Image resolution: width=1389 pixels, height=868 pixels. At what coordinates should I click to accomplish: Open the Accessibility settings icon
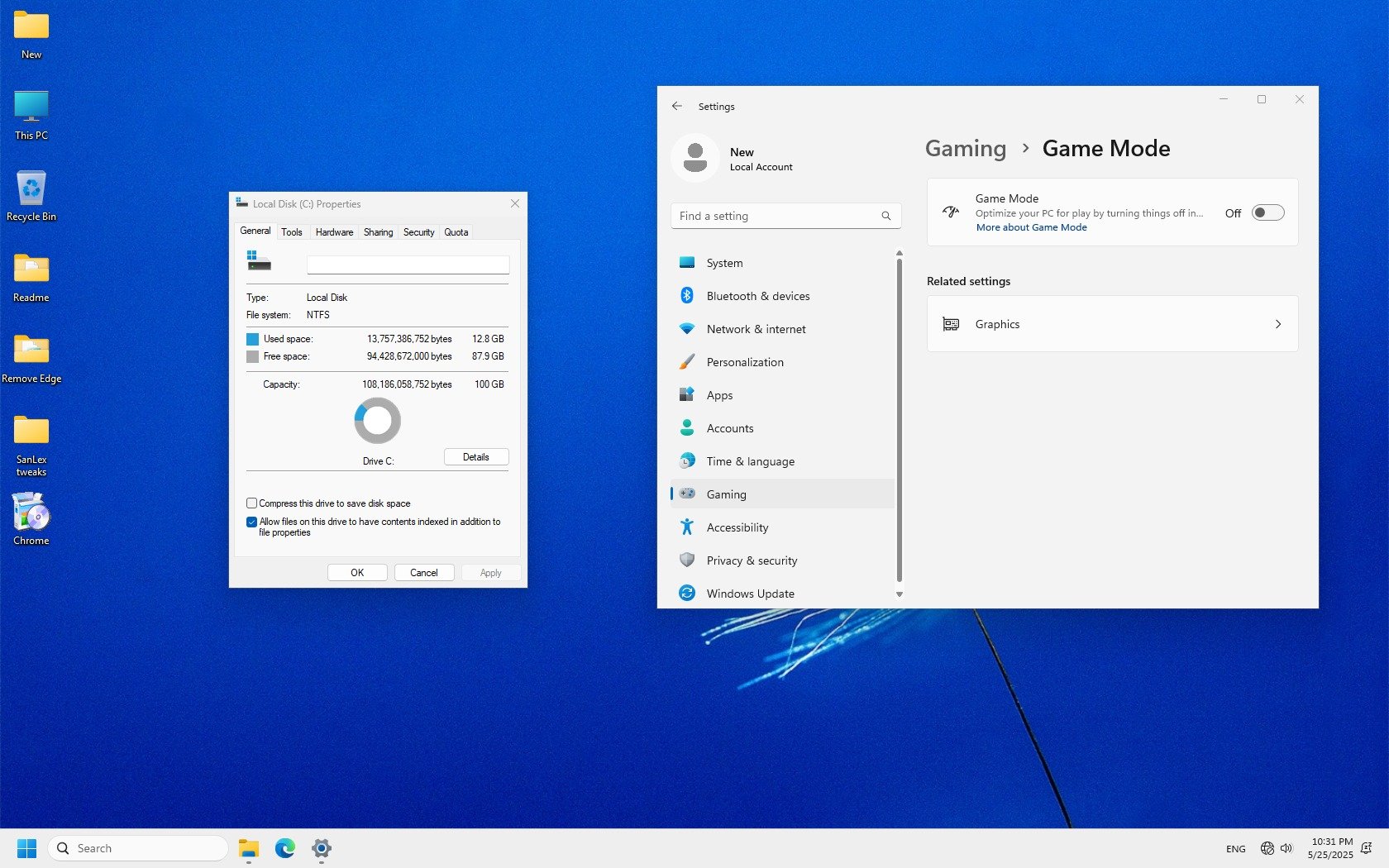pos(686,527)
